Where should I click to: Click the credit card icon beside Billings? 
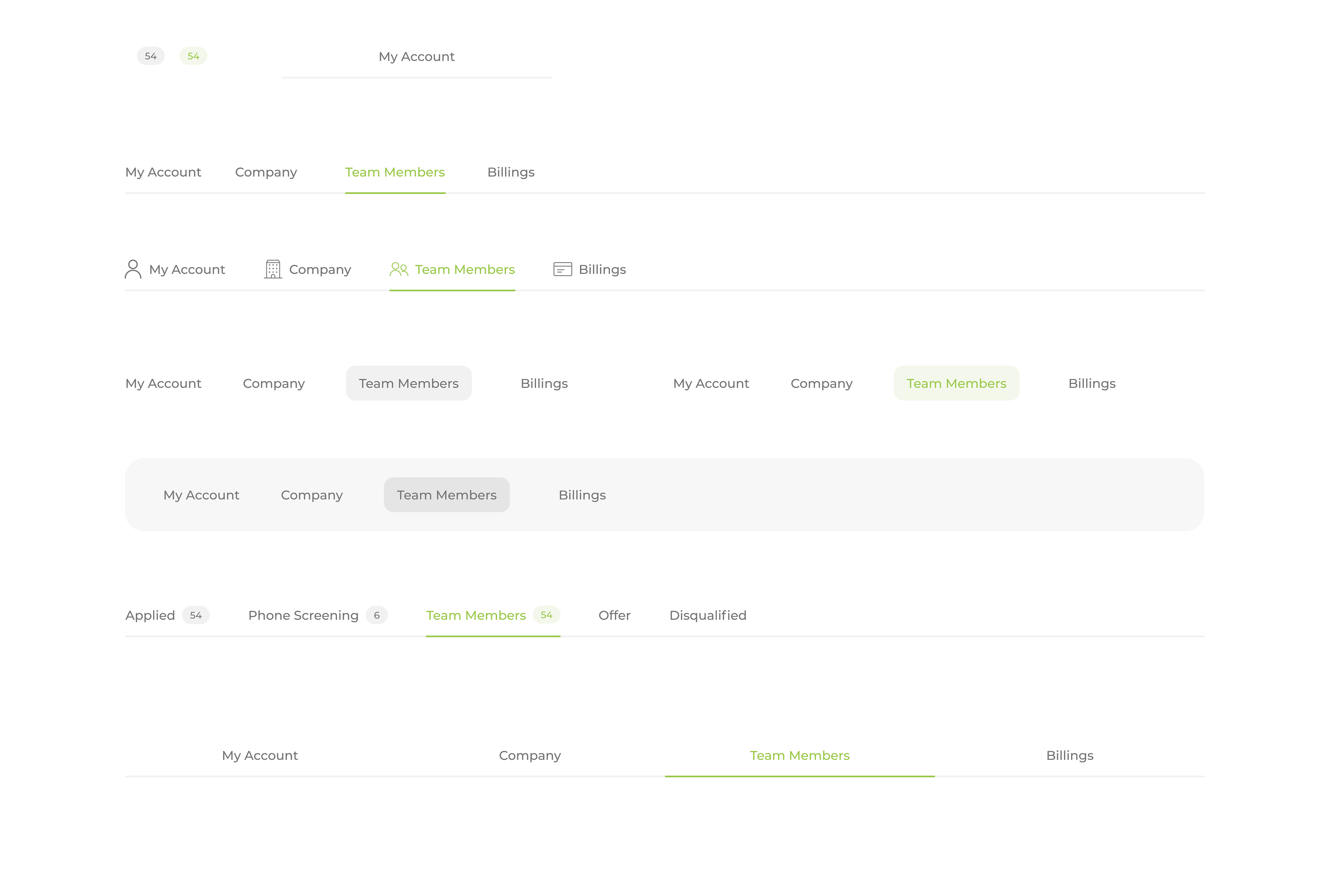coord(563,269)
